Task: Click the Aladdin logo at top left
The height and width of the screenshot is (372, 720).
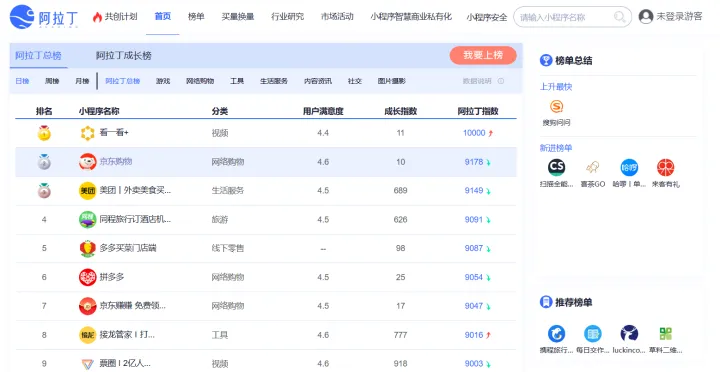Action: click(x=44, y=17)
